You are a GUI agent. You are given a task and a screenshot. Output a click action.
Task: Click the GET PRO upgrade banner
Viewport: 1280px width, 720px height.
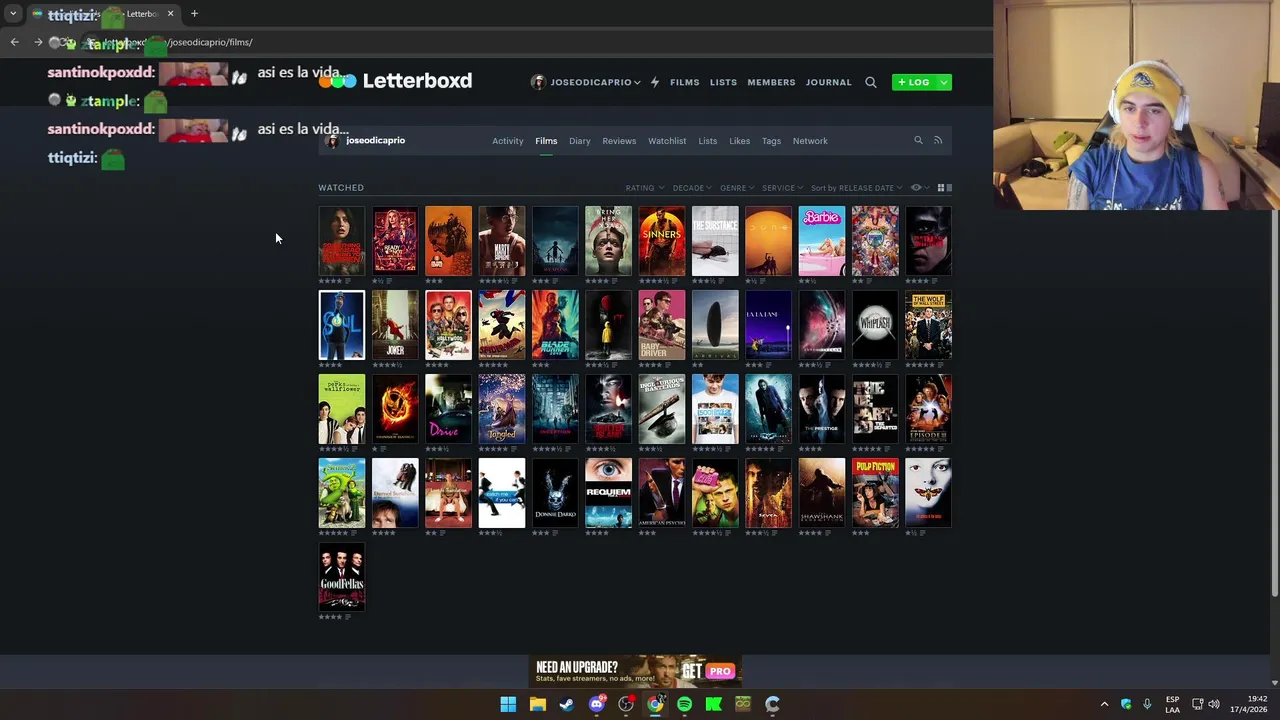[x=635, y=671]
